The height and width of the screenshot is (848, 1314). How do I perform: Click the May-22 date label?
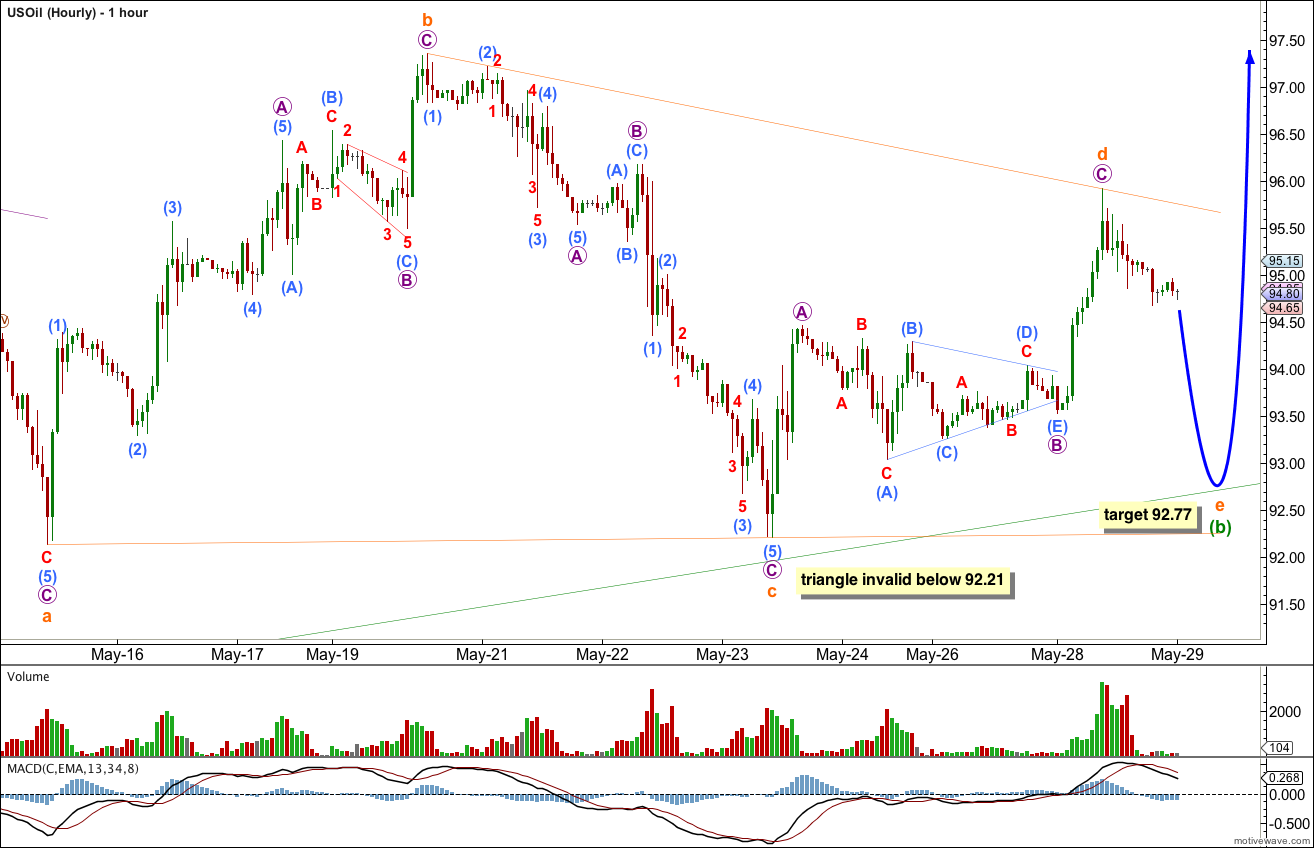[601, 654]
